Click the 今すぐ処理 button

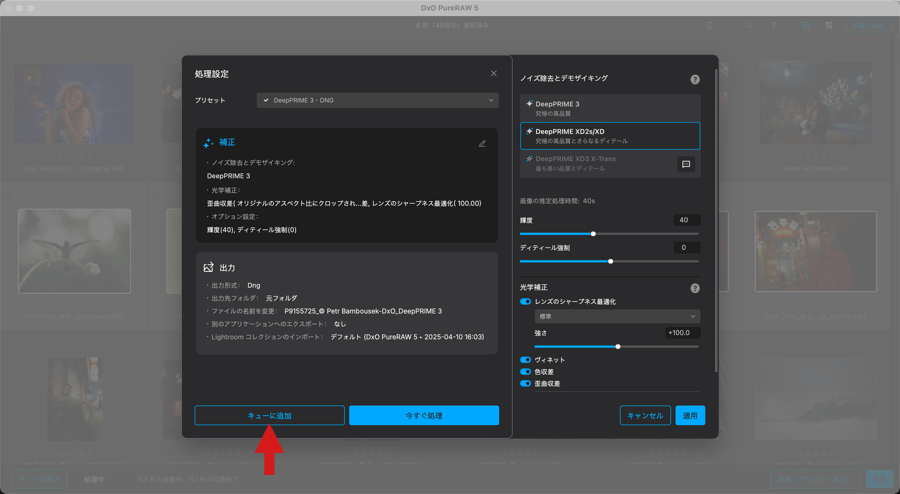pos(424,415)
